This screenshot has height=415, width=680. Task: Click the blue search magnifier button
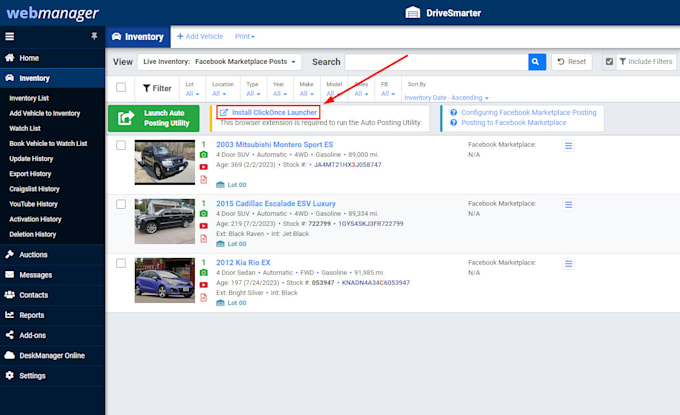(x=536, y=62)
